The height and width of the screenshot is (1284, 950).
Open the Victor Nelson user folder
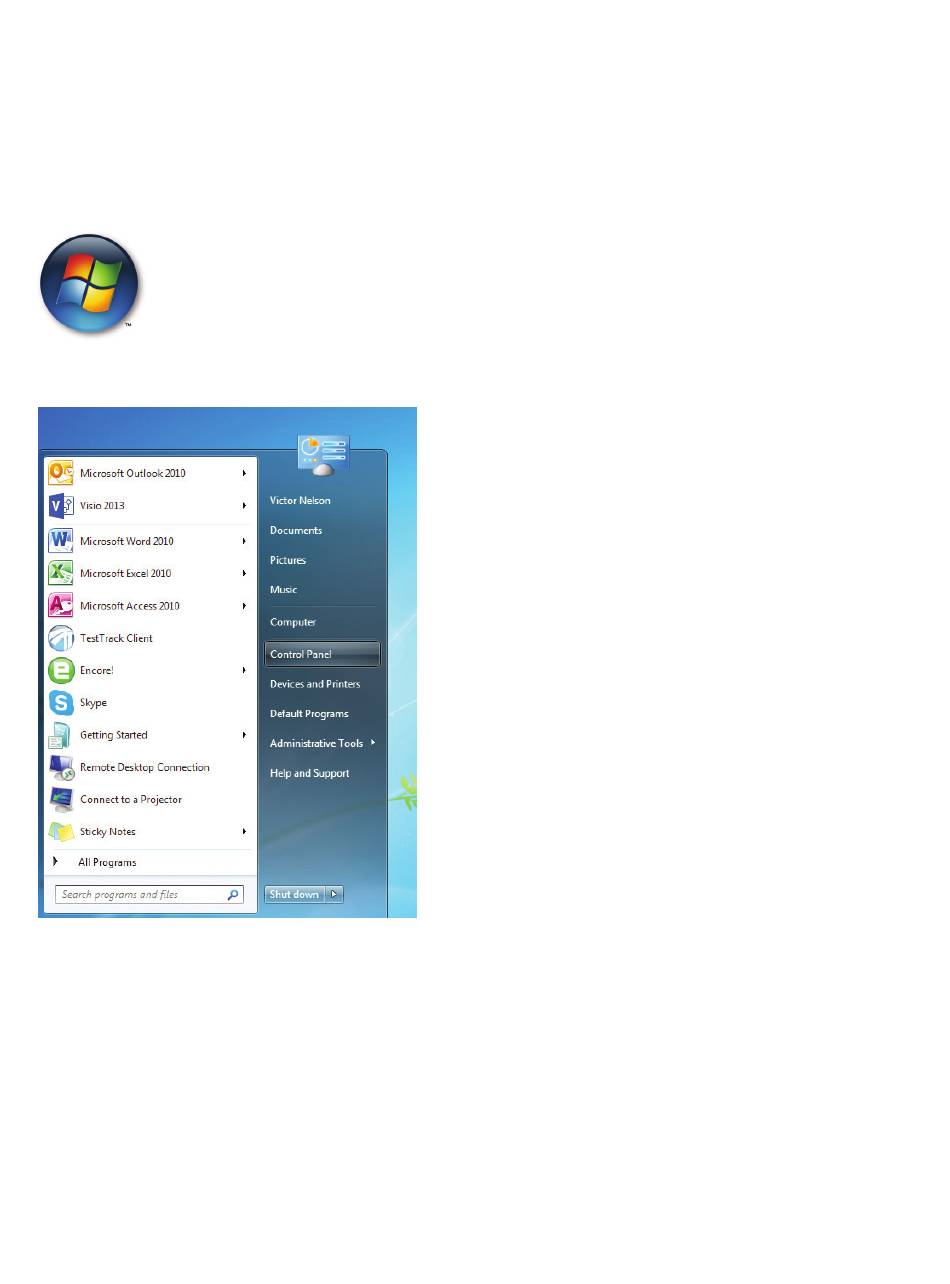pos(300,500)
